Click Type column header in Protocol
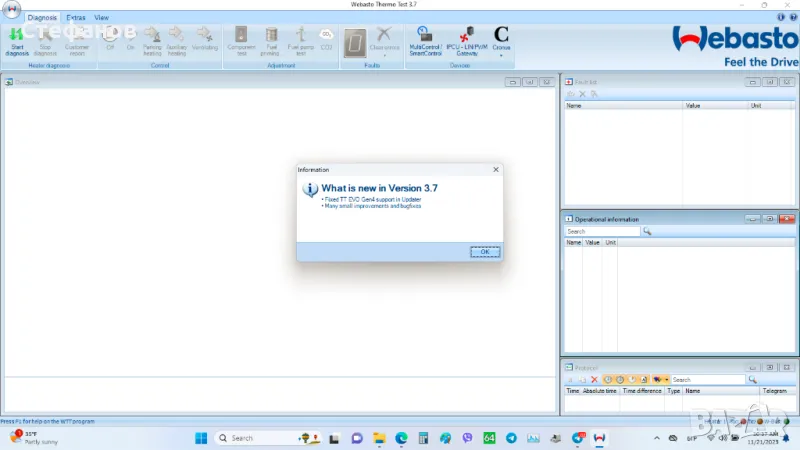The height and width of the screenshot is (450, 800). point(673,391)
